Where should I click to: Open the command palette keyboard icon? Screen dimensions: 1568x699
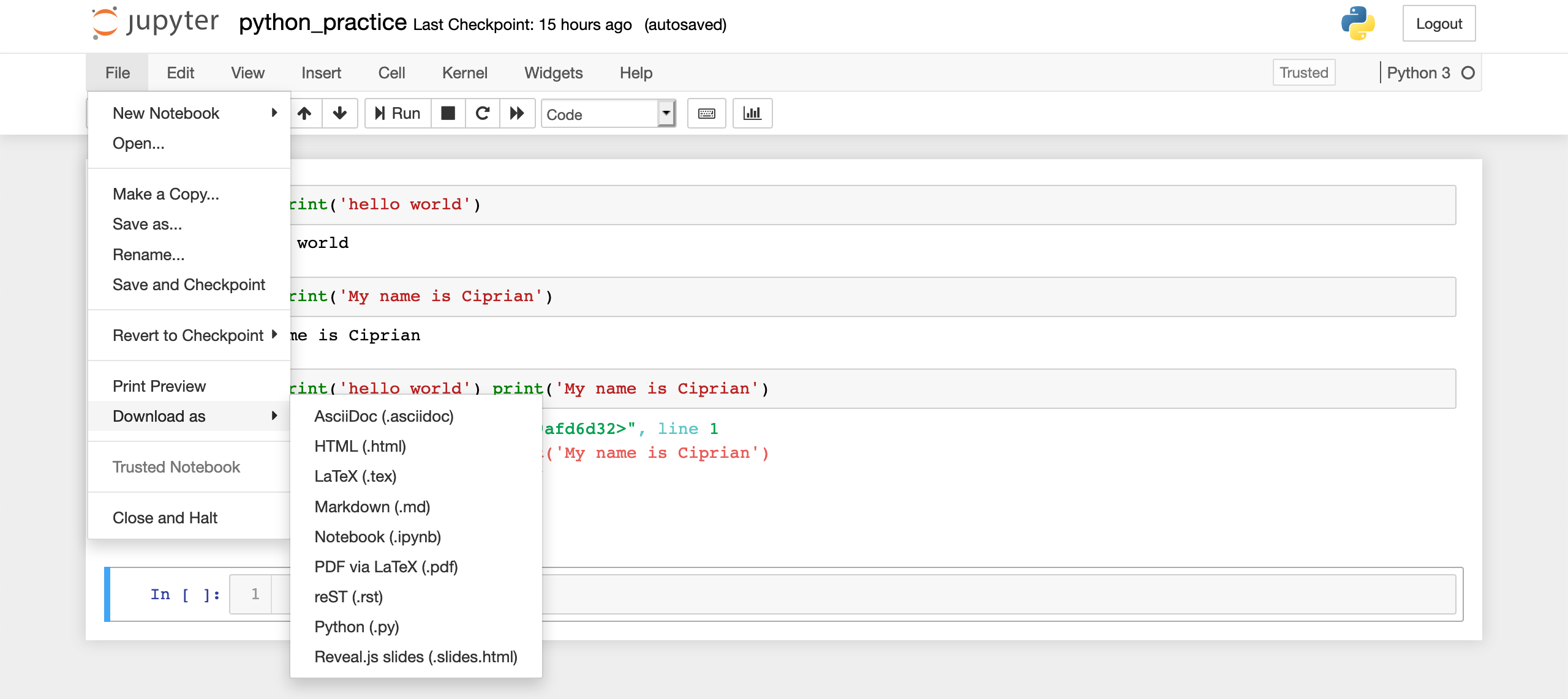[706, 113]
